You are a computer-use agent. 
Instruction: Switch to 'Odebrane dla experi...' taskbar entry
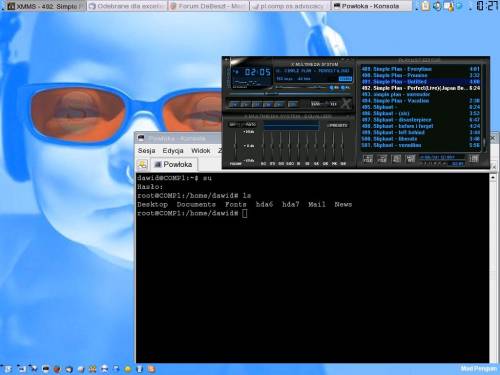[127, 6]
